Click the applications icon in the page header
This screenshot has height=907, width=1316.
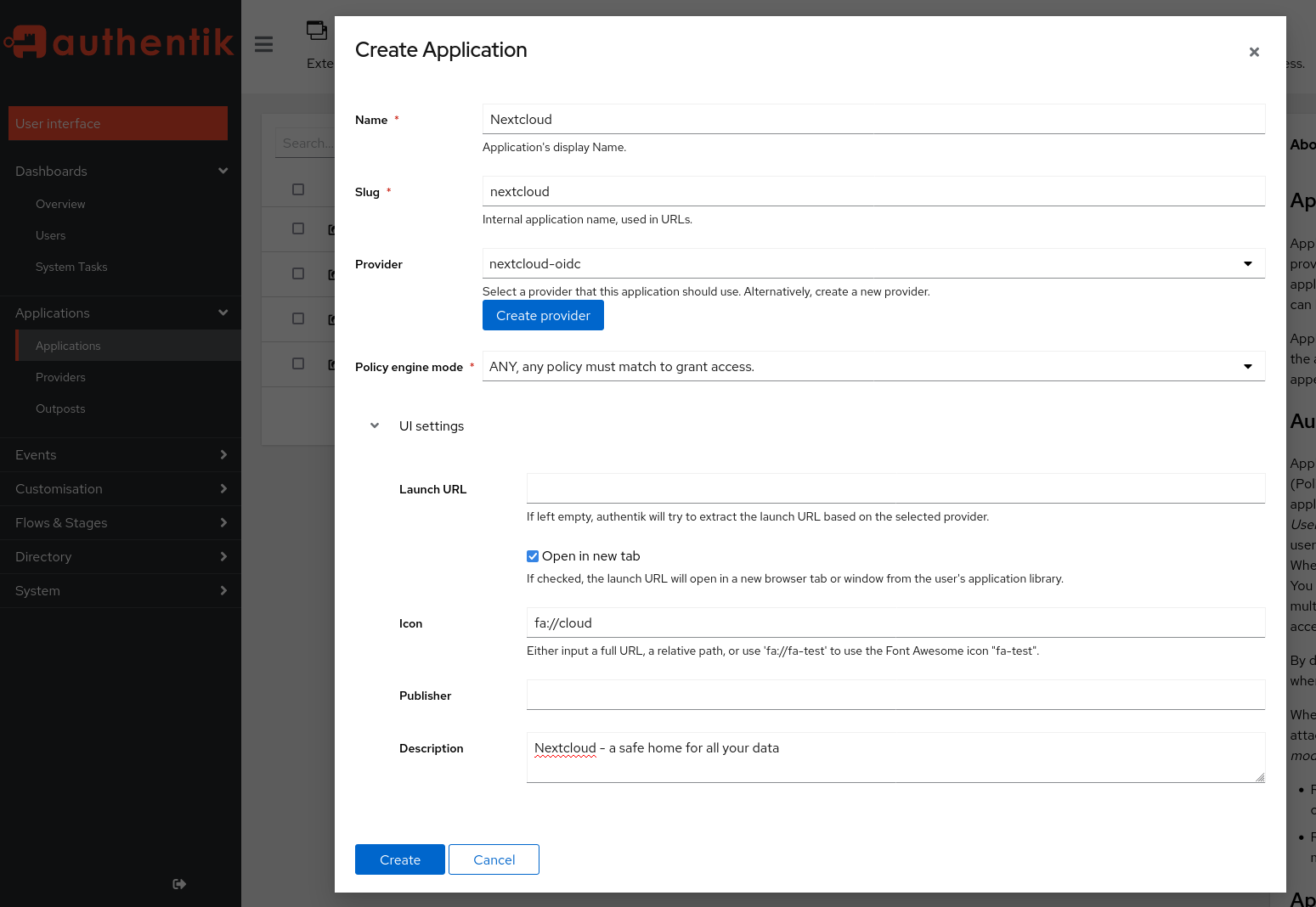(x=317, y=31)
